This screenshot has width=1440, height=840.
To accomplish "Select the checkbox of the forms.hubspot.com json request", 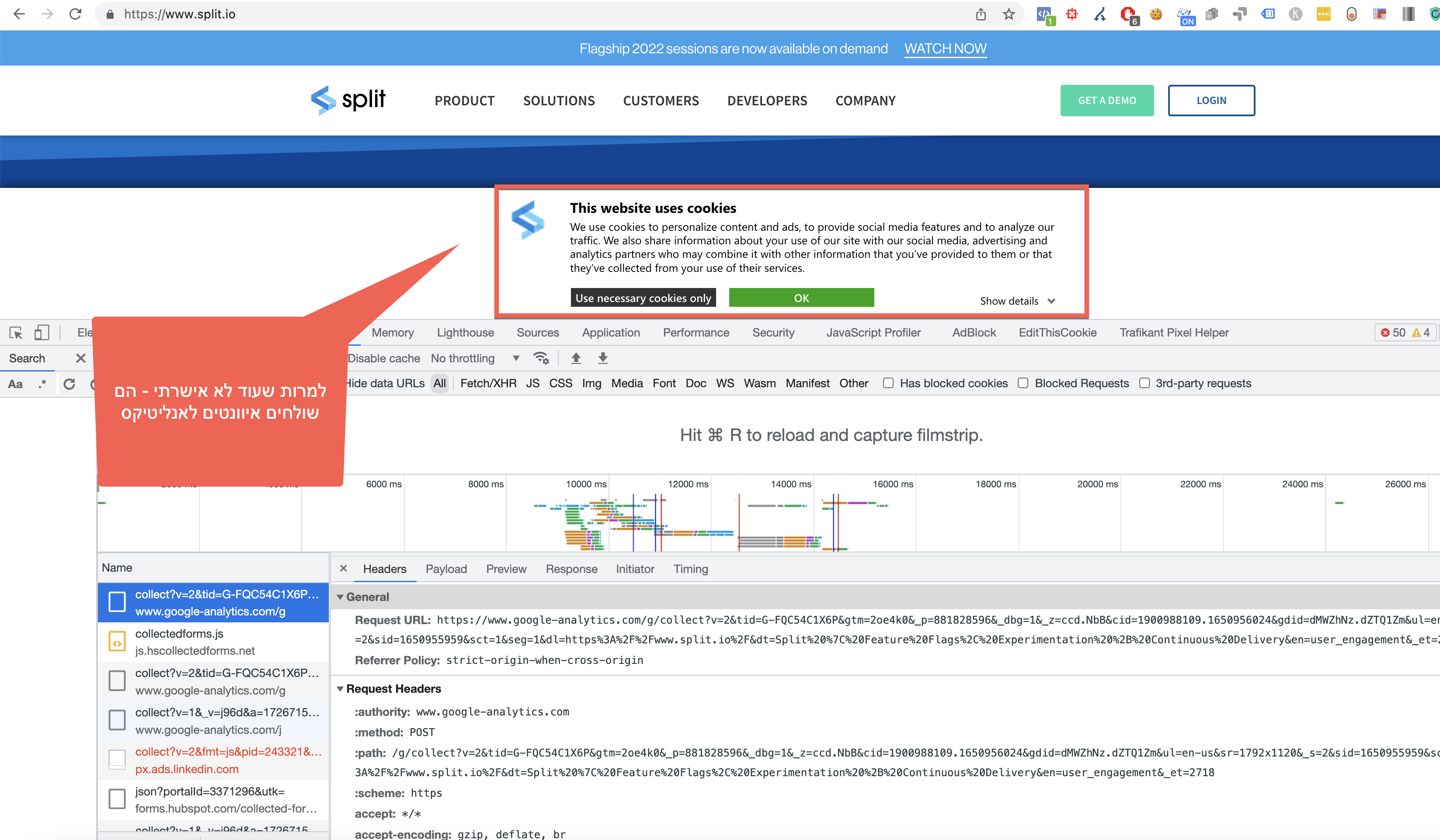I will point(117,799).
